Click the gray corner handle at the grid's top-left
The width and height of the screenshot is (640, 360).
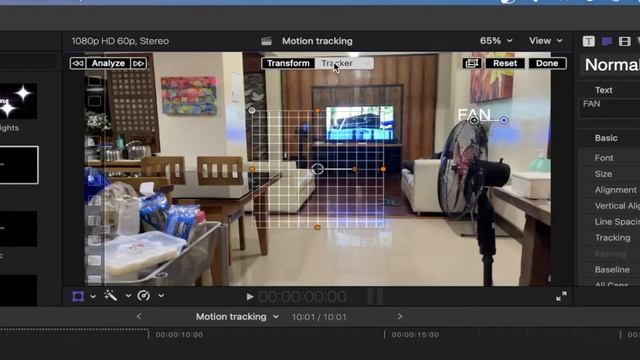(252, 110)
